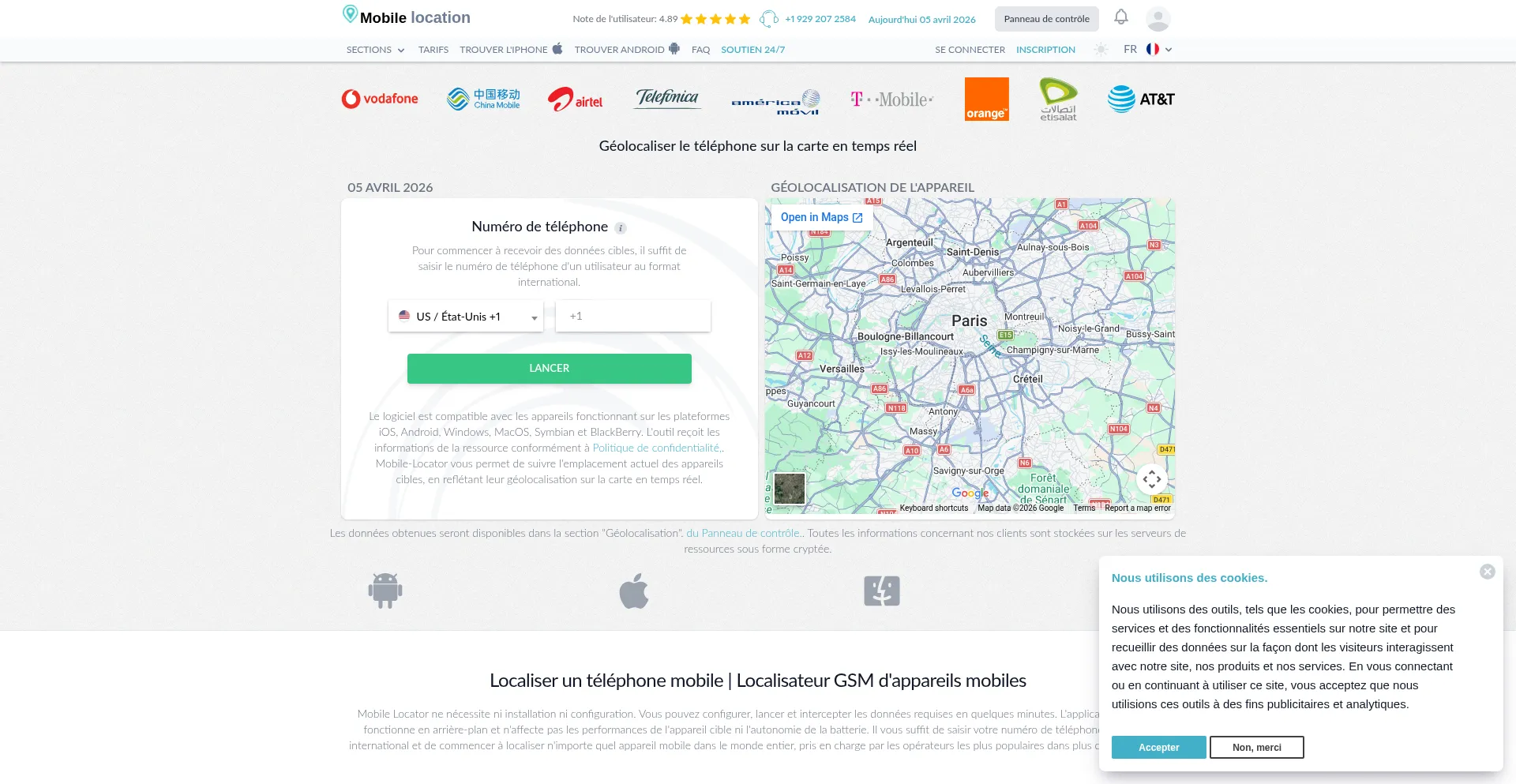Go to TROUVER ANDROID page

[x=627, y=50]
